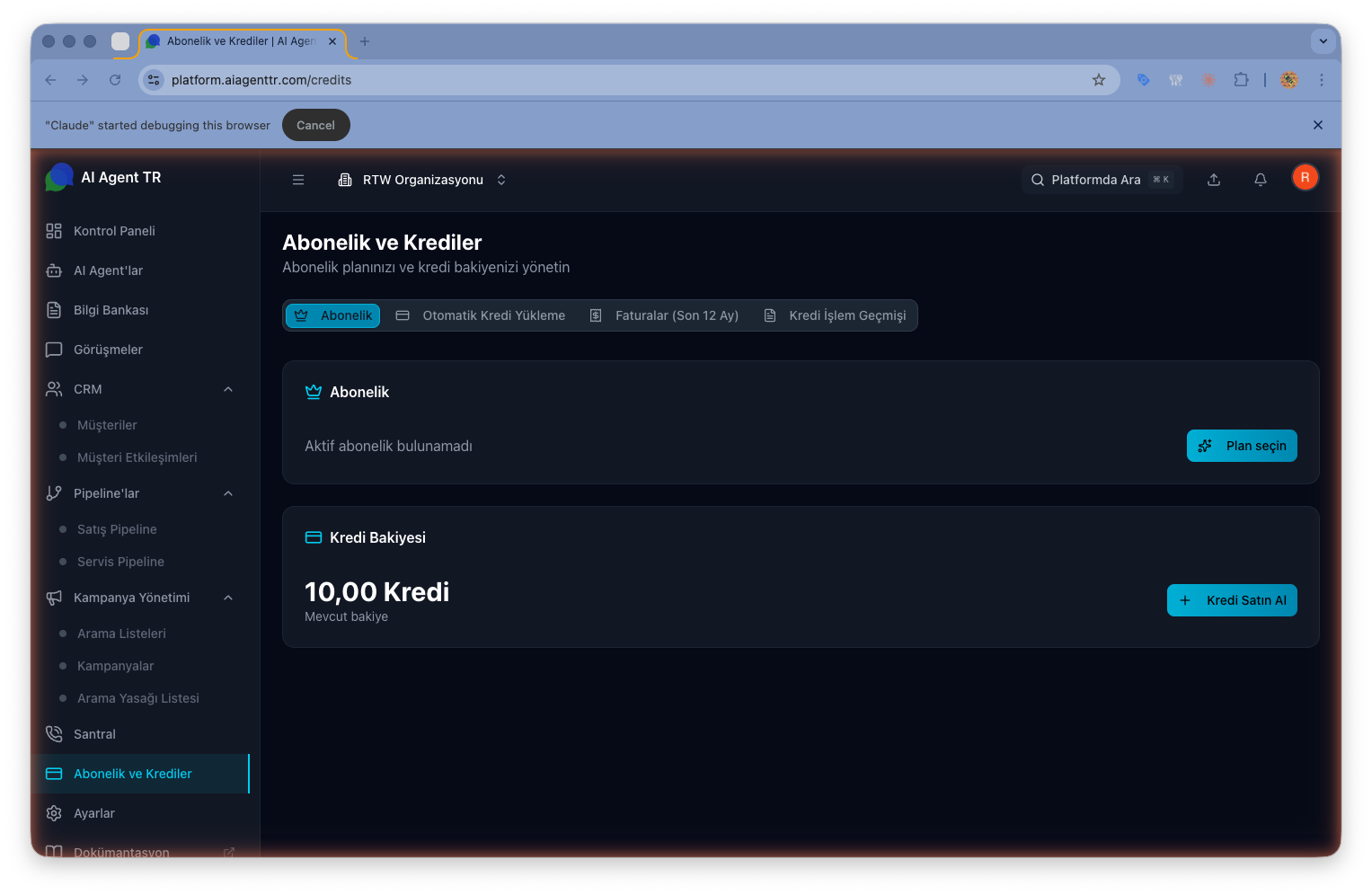This screenshot has height=895, width=1372.
Task: Click the browser address bar URL
Action: tap(261, 80)
